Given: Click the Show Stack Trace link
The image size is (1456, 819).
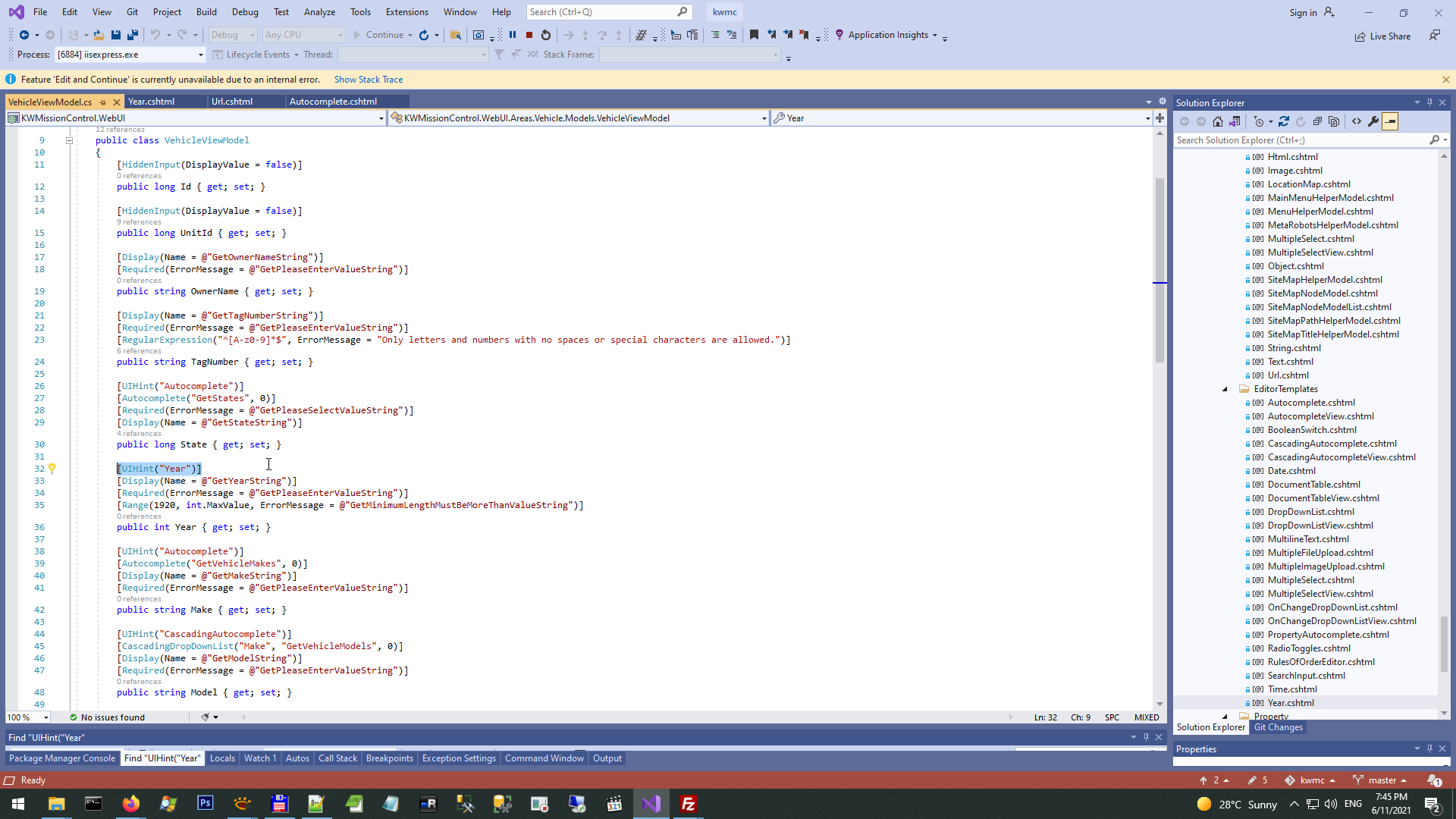Looking at the screenshot, I should pyautogui.click(x=369, y=80).
